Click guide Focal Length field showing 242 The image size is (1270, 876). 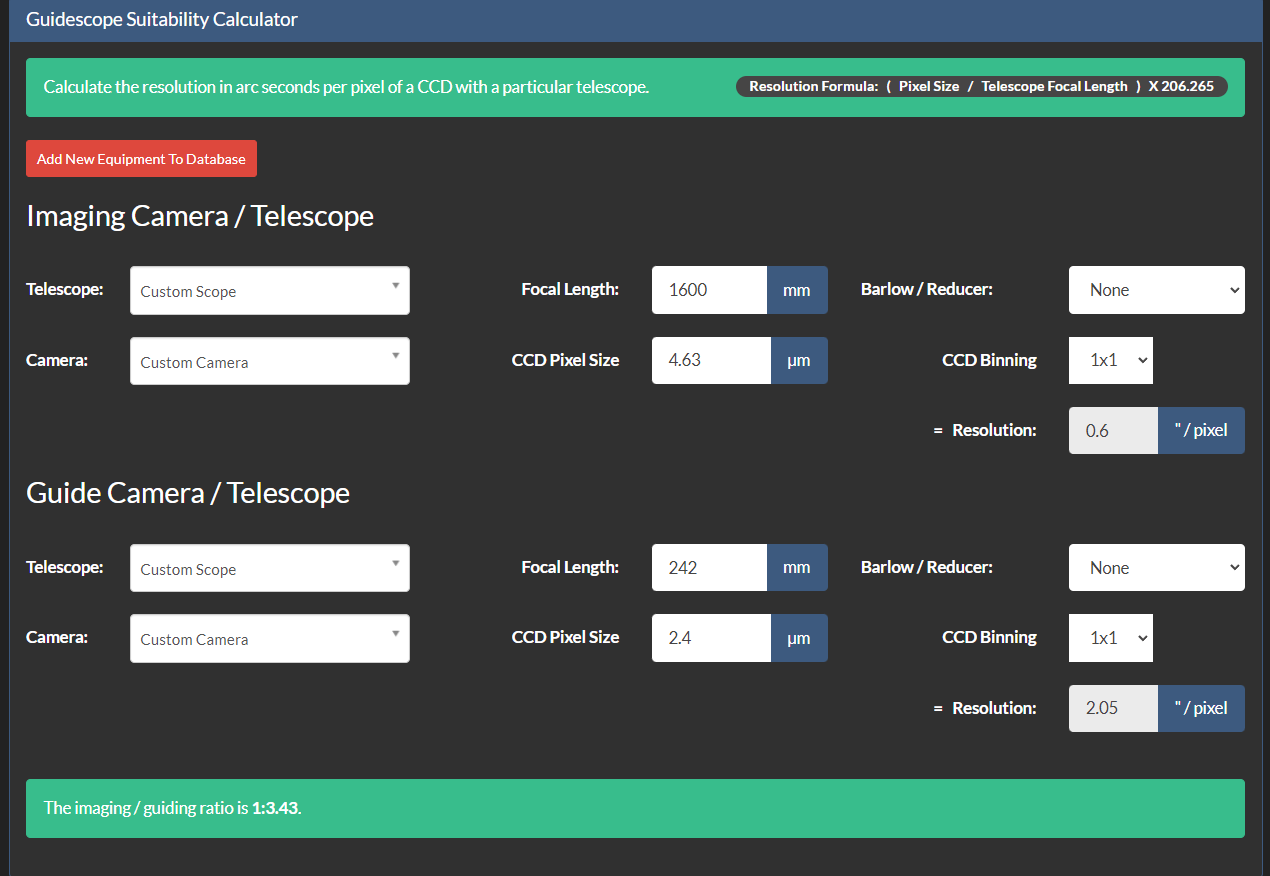tap(709, 568)
